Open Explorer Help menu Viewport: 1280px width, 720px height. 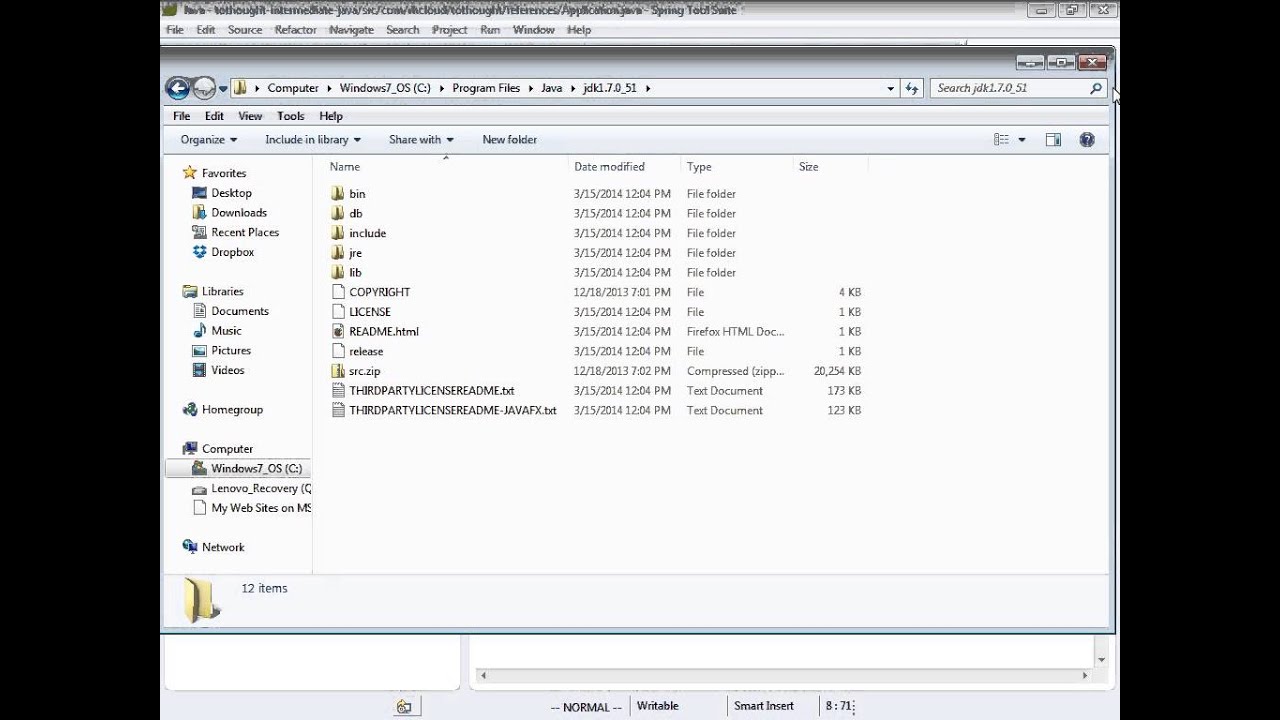coord(331,116)
